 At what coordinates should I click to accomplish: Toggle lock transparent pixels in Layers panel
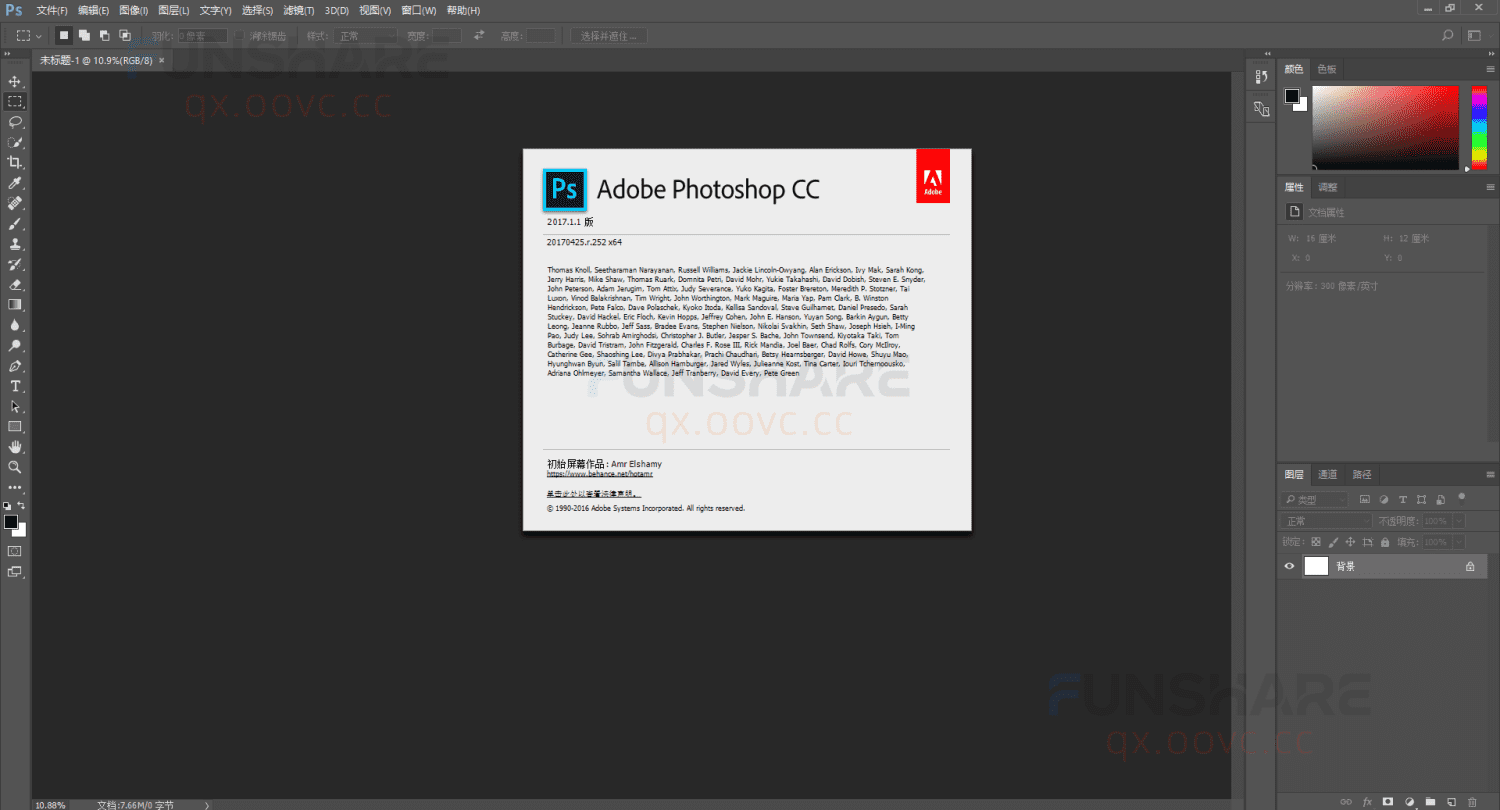(1316, 542)
